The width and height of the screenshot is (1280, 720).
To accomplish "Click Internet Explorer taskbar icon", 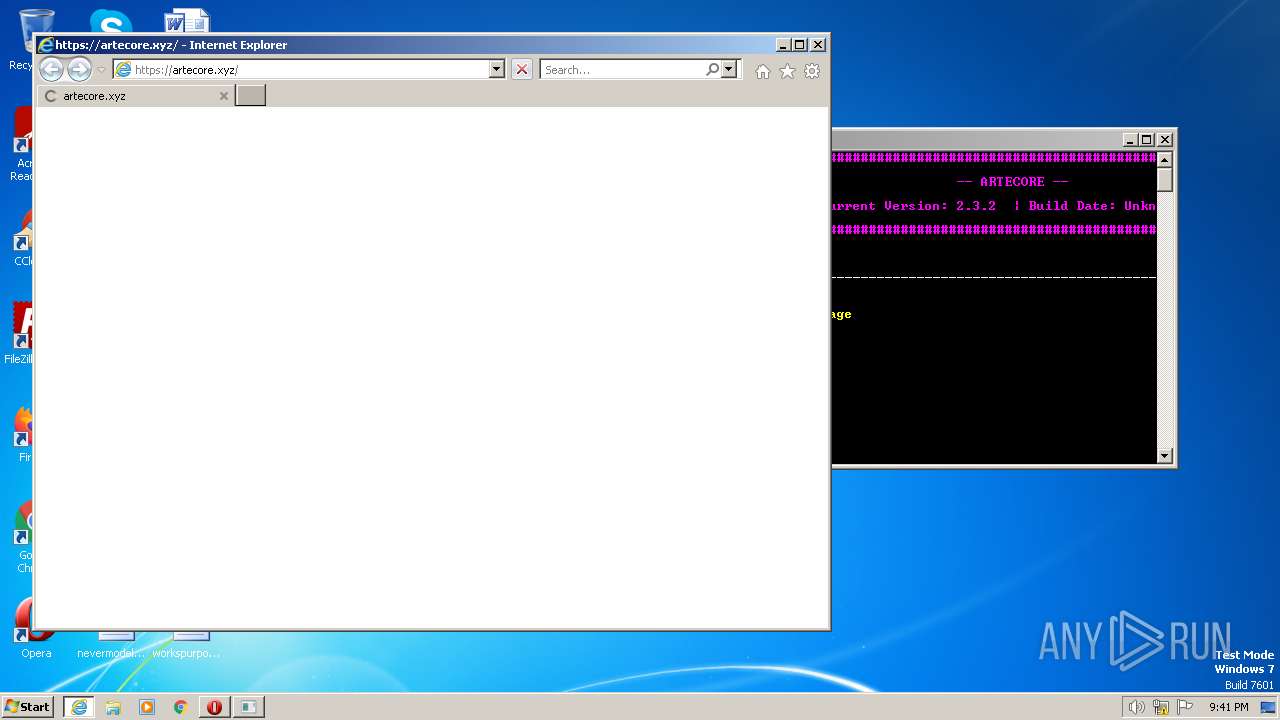I will [78, 707].
